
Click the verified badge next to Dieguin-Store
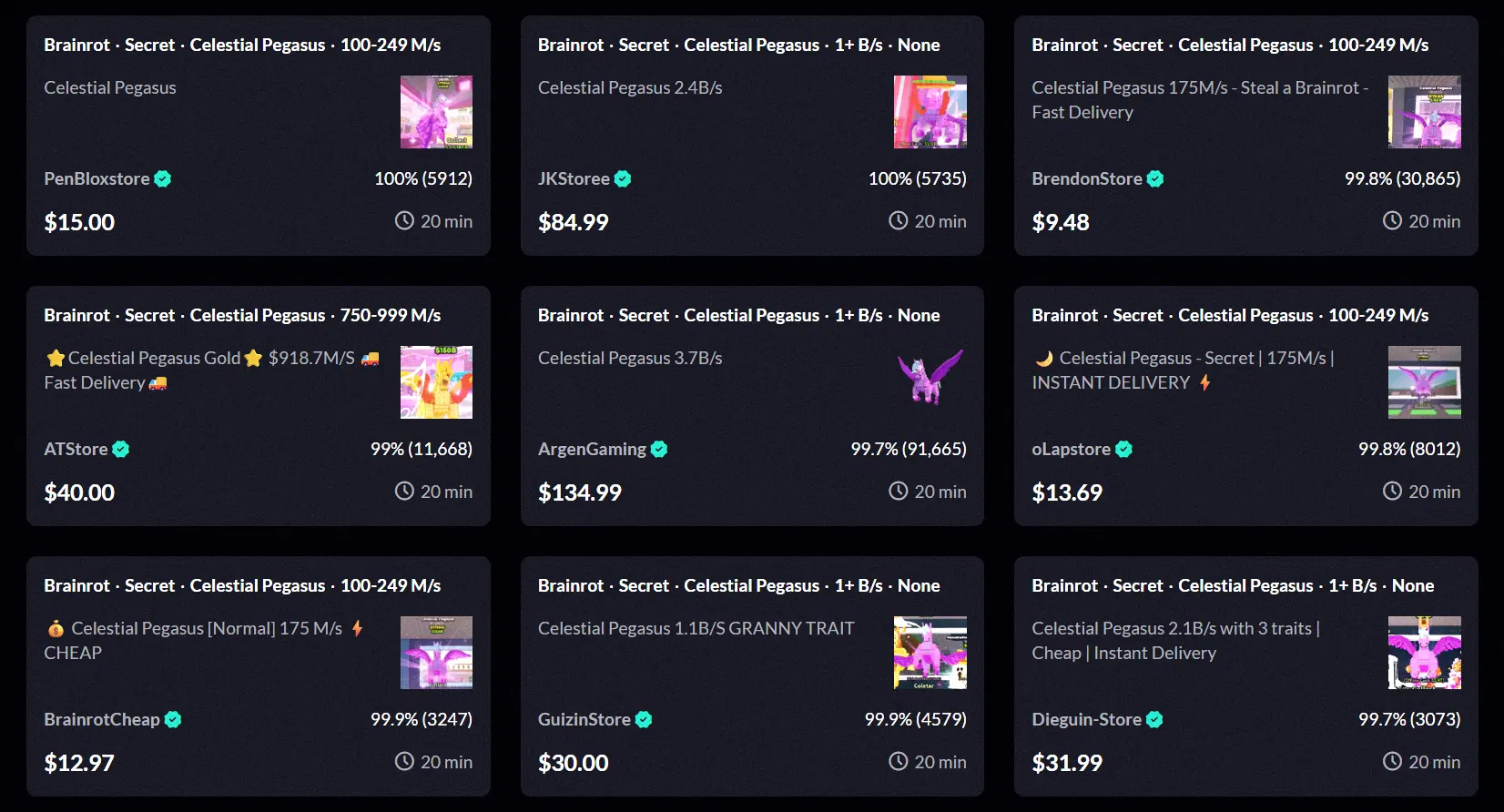click(x=1153, y=719)
